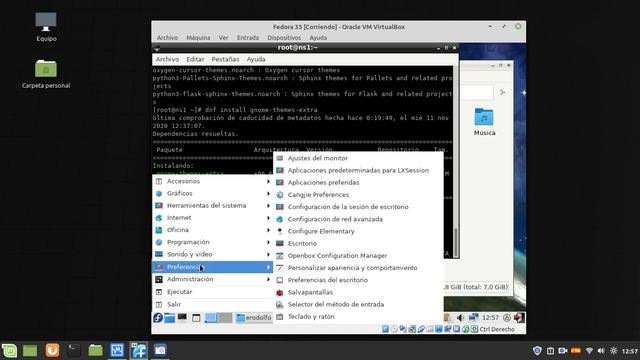Open VirtualBox Ver menu

point(223,38)
